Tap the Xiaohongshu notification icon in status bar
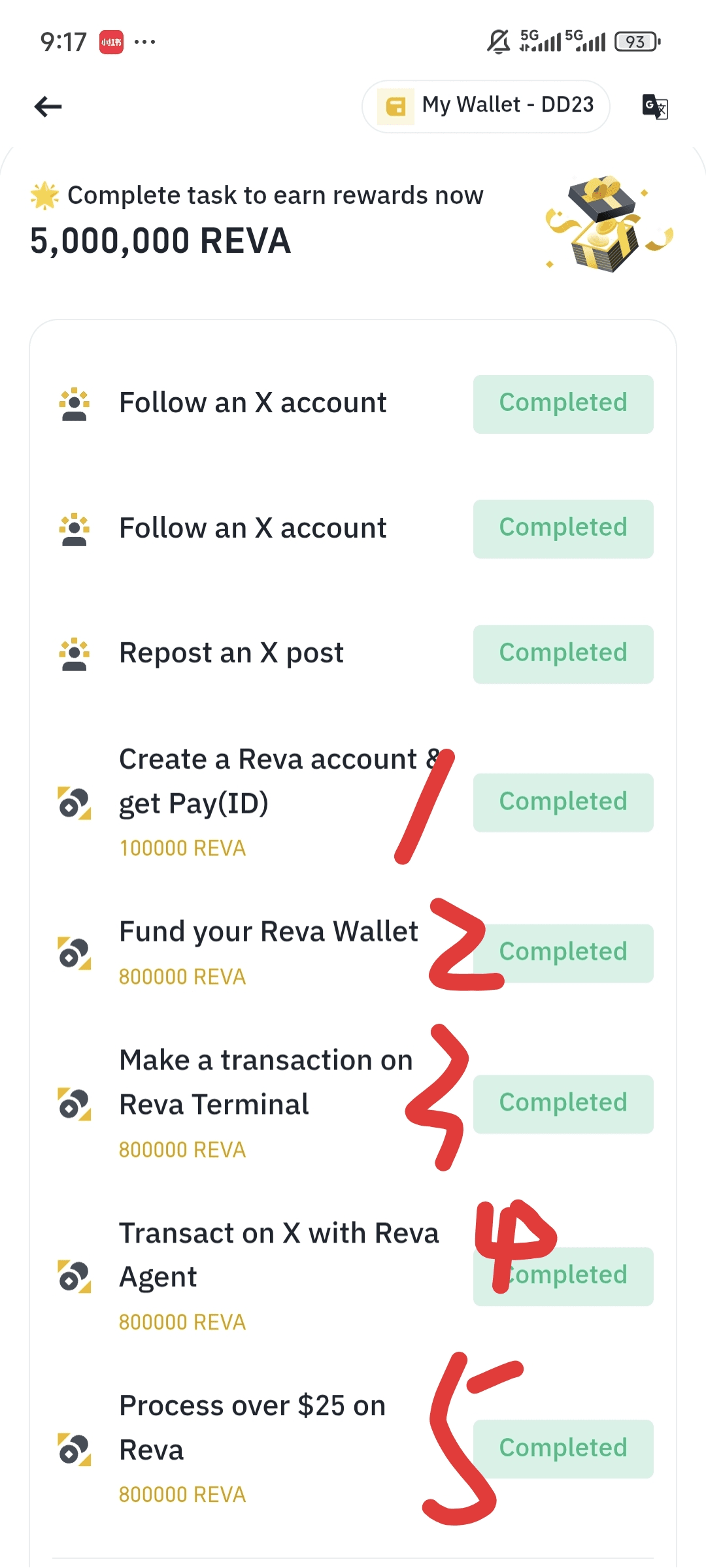Image resolution: width=706 pixels, height=1568 pixels. 111,42
